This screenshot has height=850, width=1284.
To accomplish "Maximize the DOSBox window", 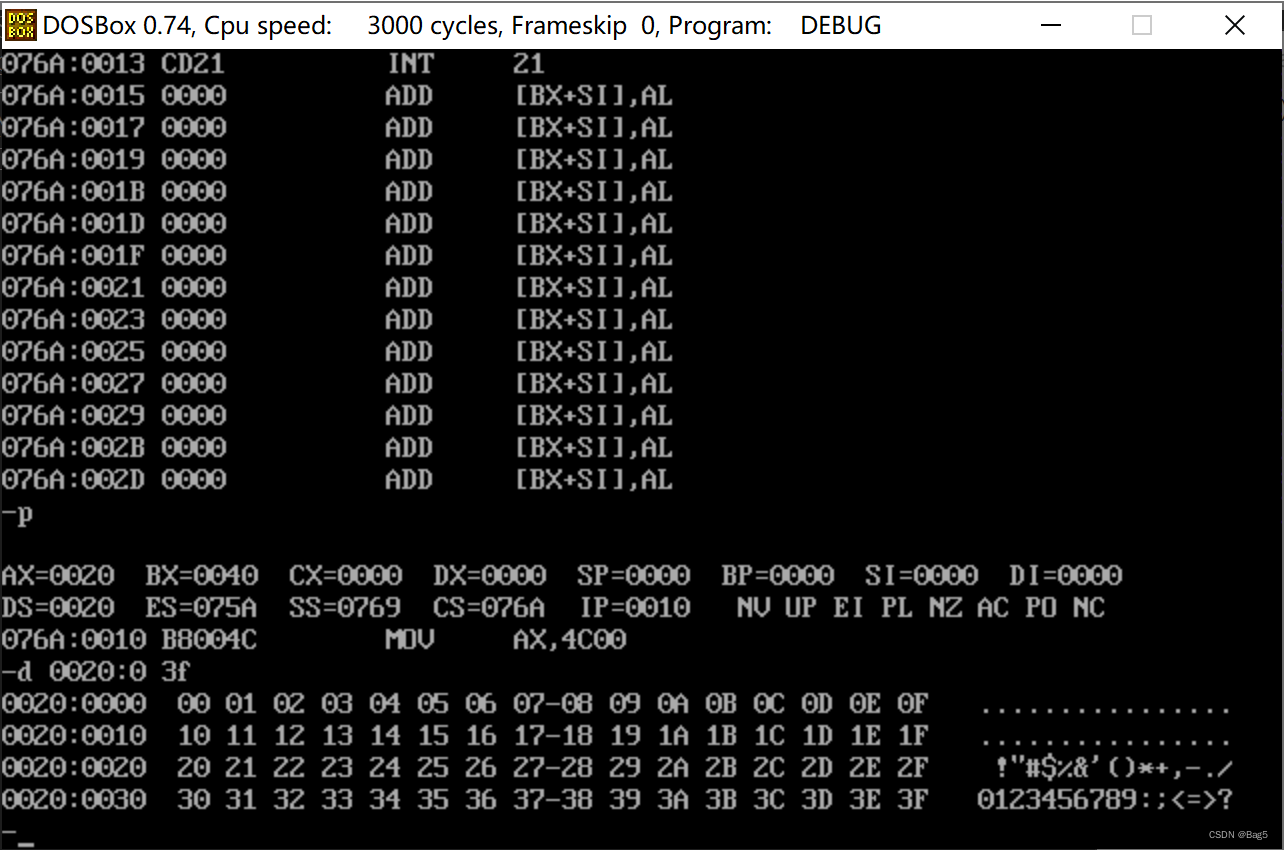I will click(x=1141, y=25).
